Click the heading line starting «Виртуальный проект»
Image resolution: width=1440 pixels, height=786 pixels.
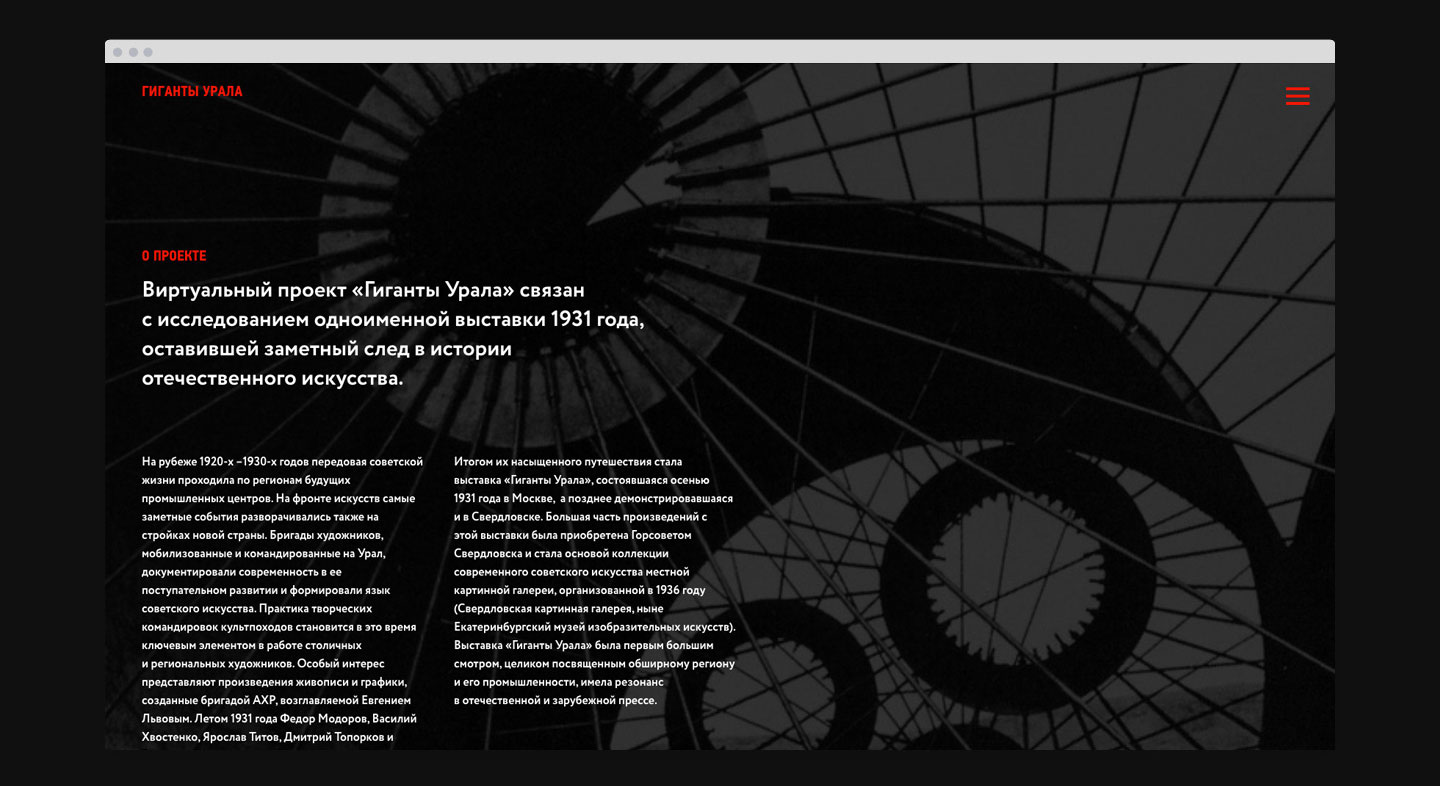click(362, 290)
